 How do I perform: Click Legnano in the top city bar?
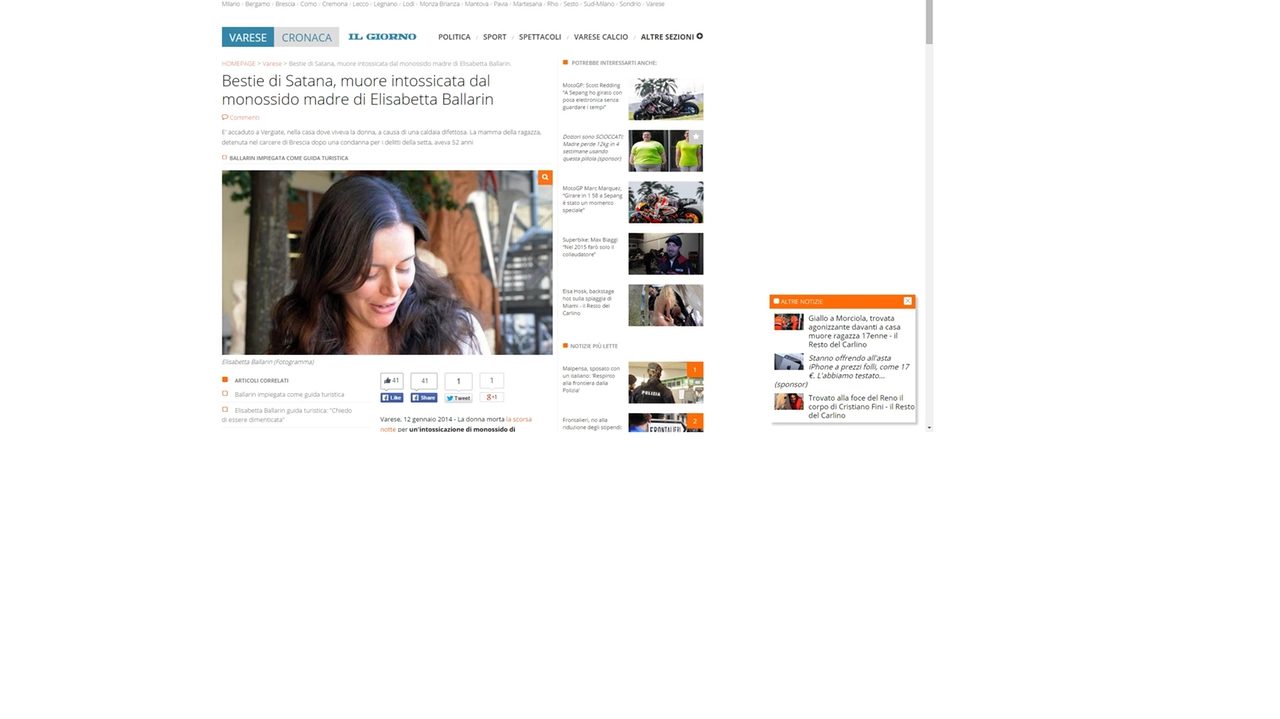click(386, 4)
